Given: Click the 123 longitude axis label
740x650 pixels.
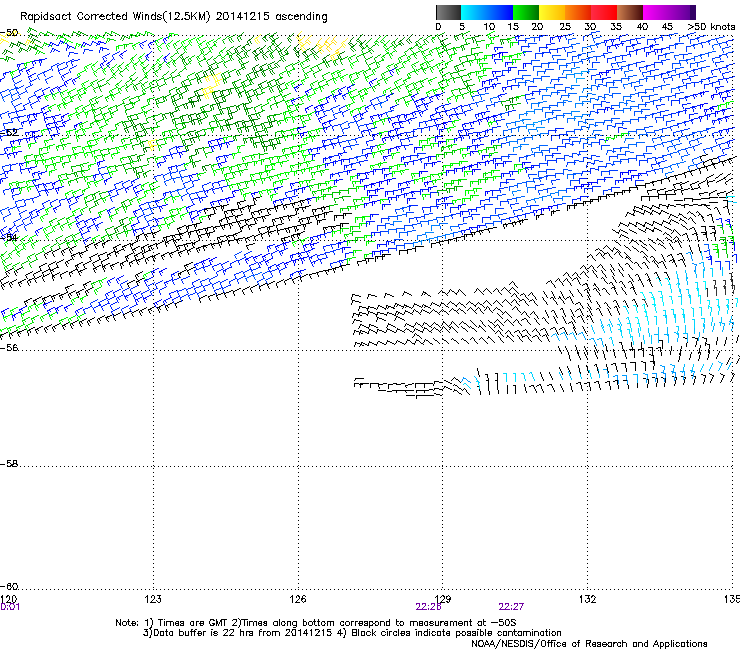Looking at the screenshot, I should click(153, 599).
